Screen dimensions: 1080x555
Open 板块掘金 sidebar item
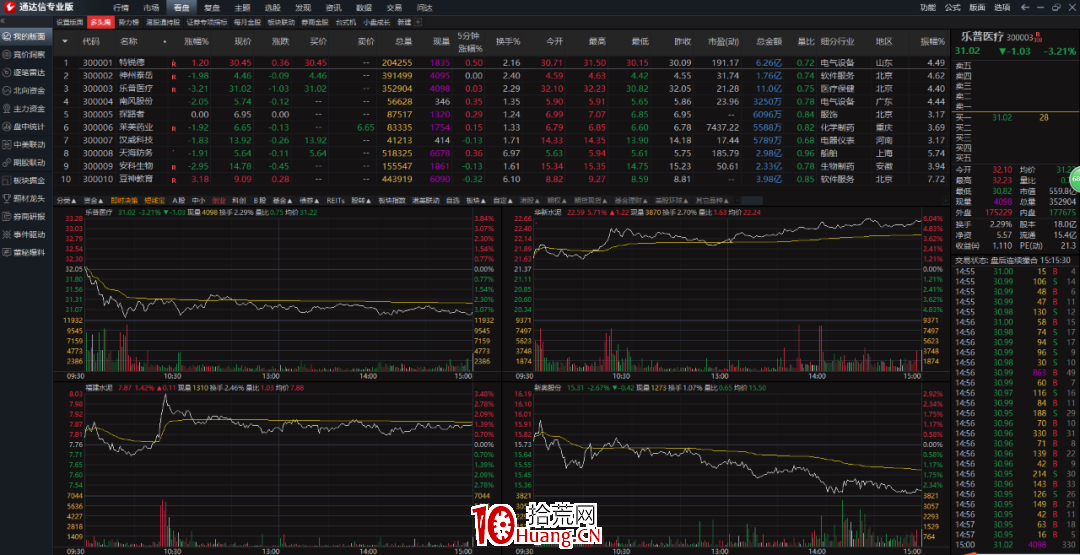(x=26, y=180)
